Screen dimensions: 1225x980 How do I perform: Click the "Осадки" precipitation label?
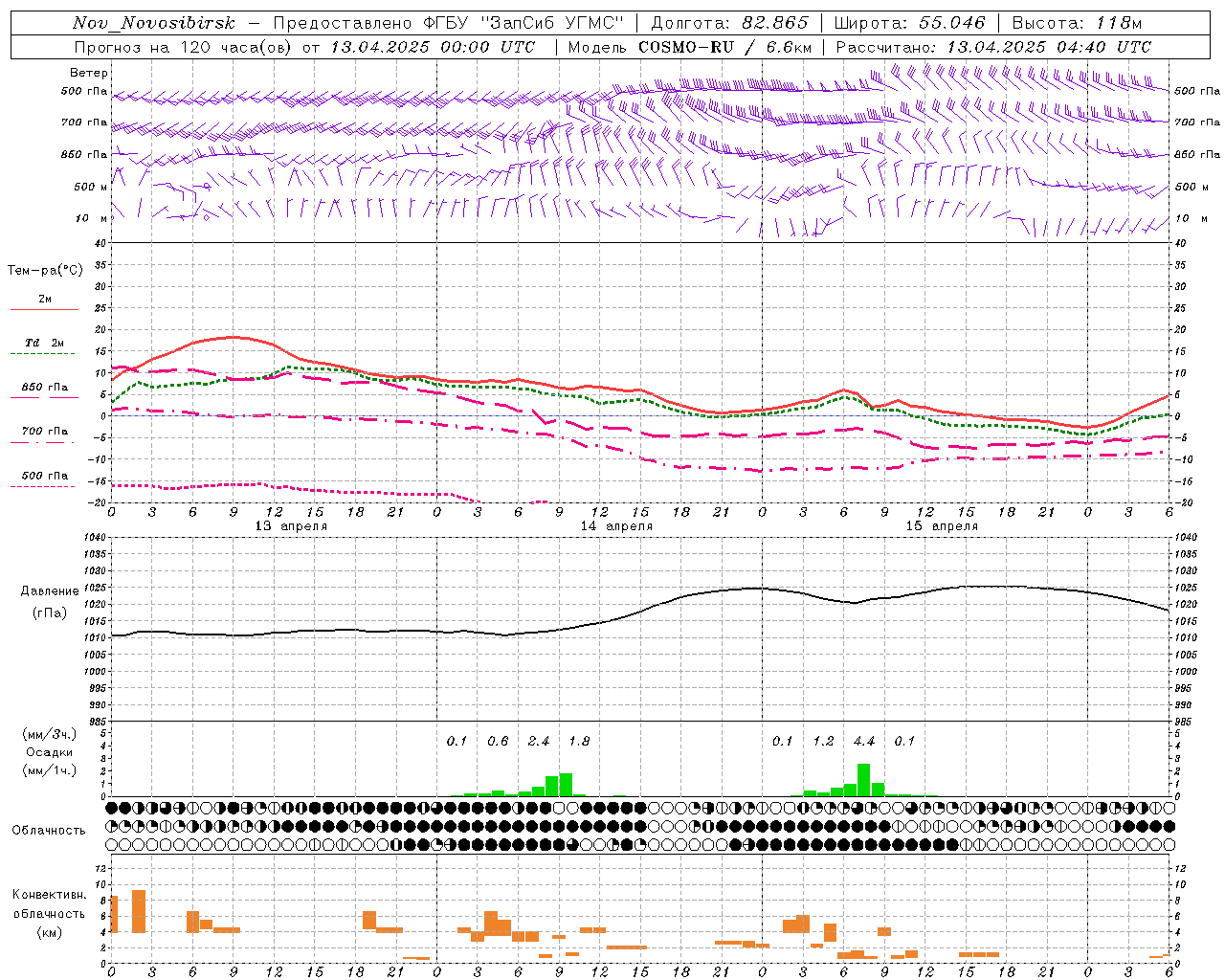pos(50,752)
